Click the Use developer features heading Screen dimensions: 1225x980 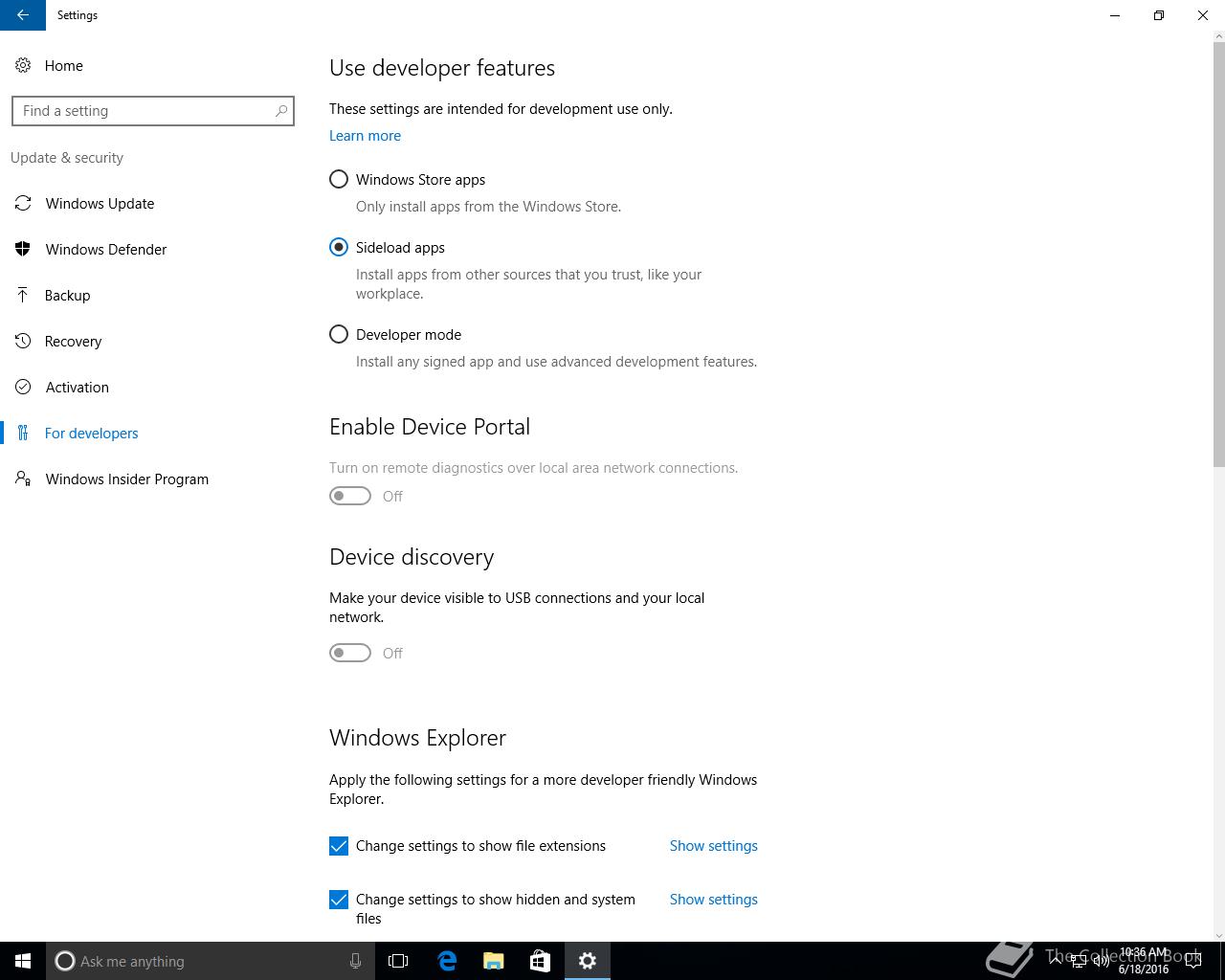click(442, 68)
